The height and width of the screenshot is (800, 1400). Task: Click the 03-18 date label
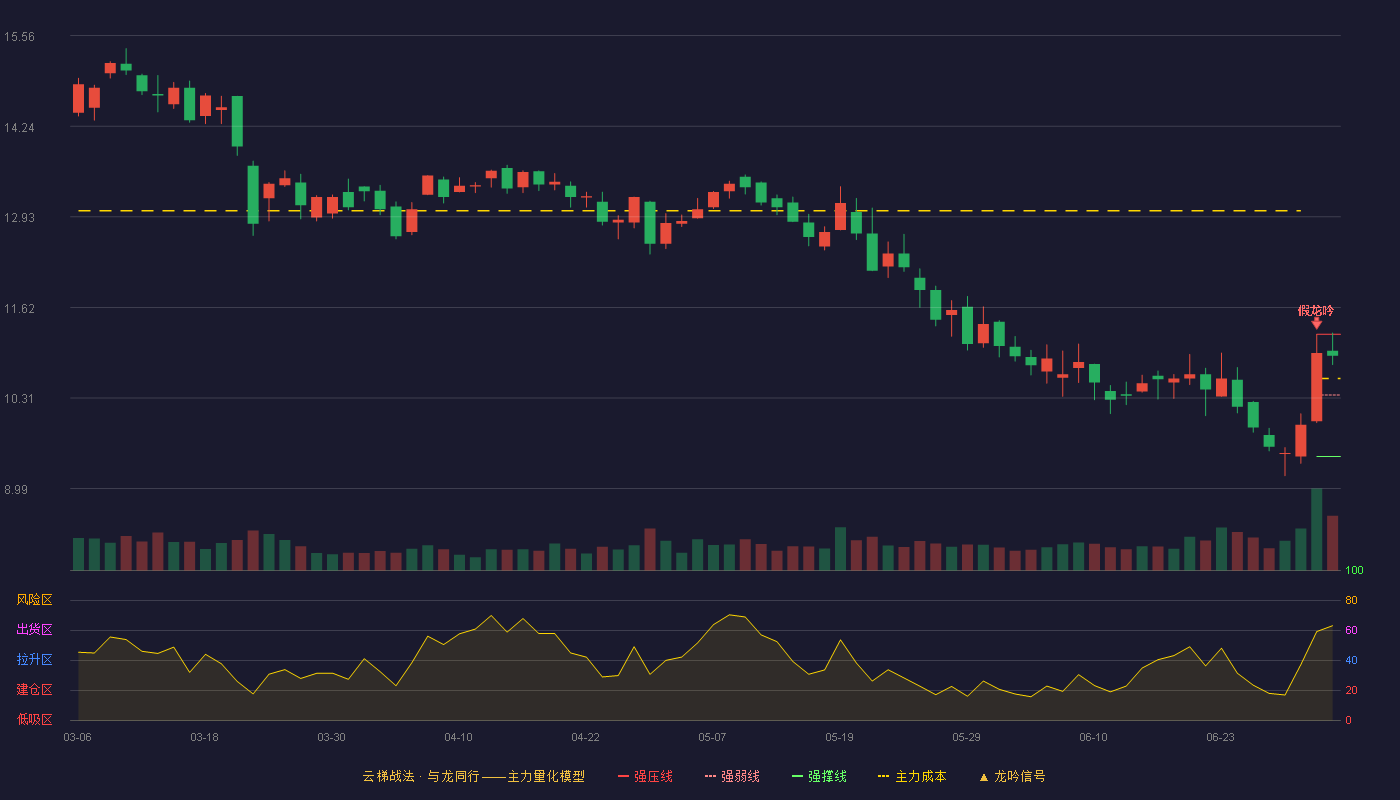point(204,737)
